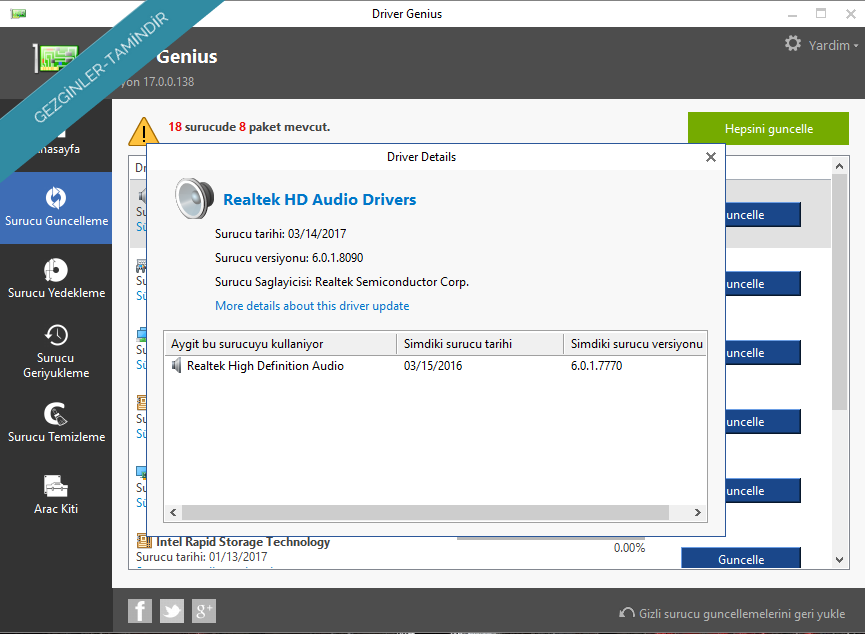Click the Surucu tarihi: 03/14/2017 text
Image resolution: width=865 pixels, height=634 pixels.
tap(280, 234)
